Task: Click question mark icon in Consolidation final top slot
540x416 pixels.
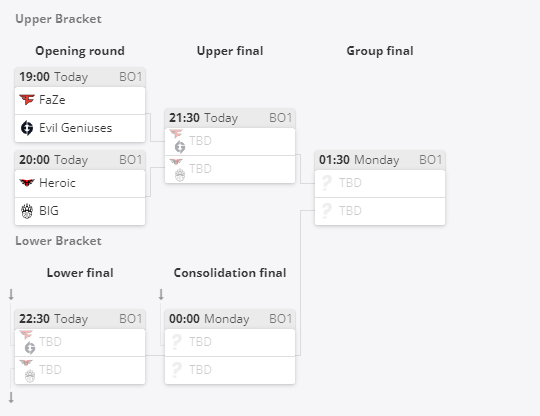Action: click(176, 342)
